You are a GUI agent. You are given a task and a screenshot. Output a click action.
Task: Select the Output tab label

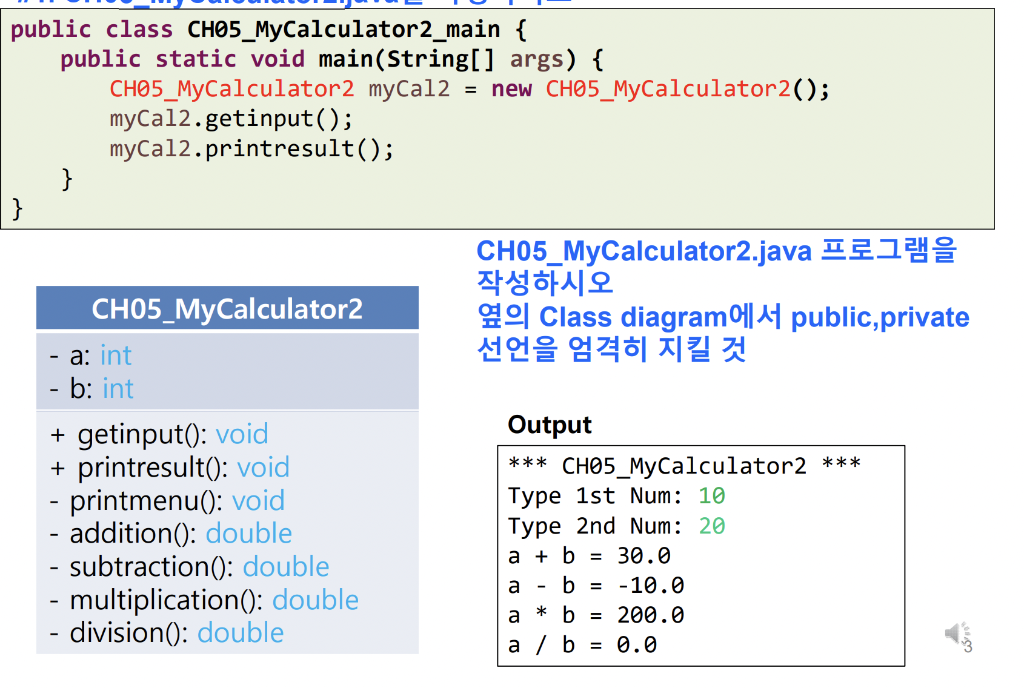click(x=549, y=425)
